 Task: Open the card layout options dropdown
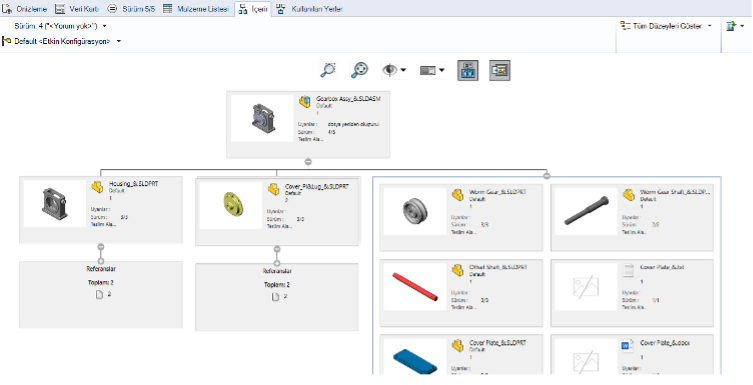(432, 70)
